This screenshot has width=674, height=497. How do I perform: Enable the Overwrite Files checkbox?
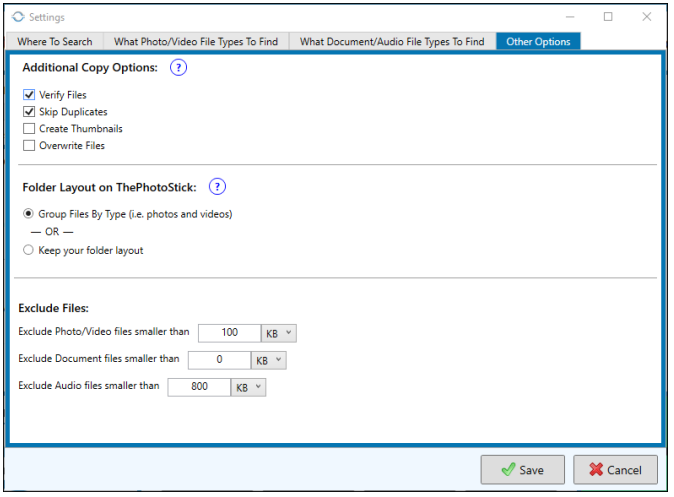click(29, 146)
